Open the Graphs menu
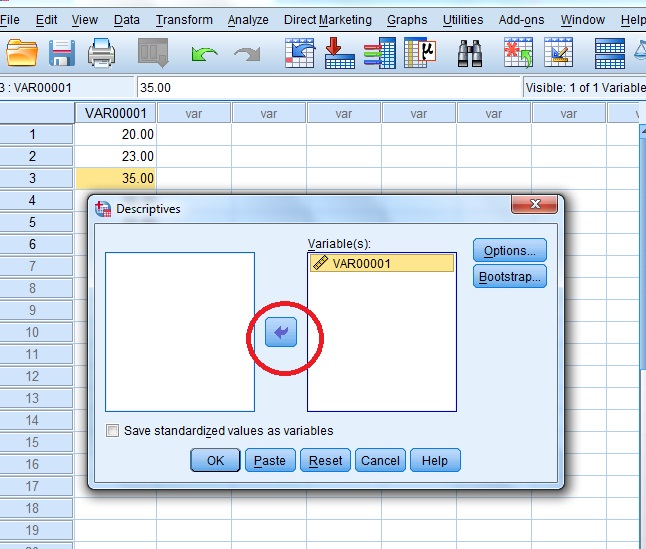 [407, 20]
